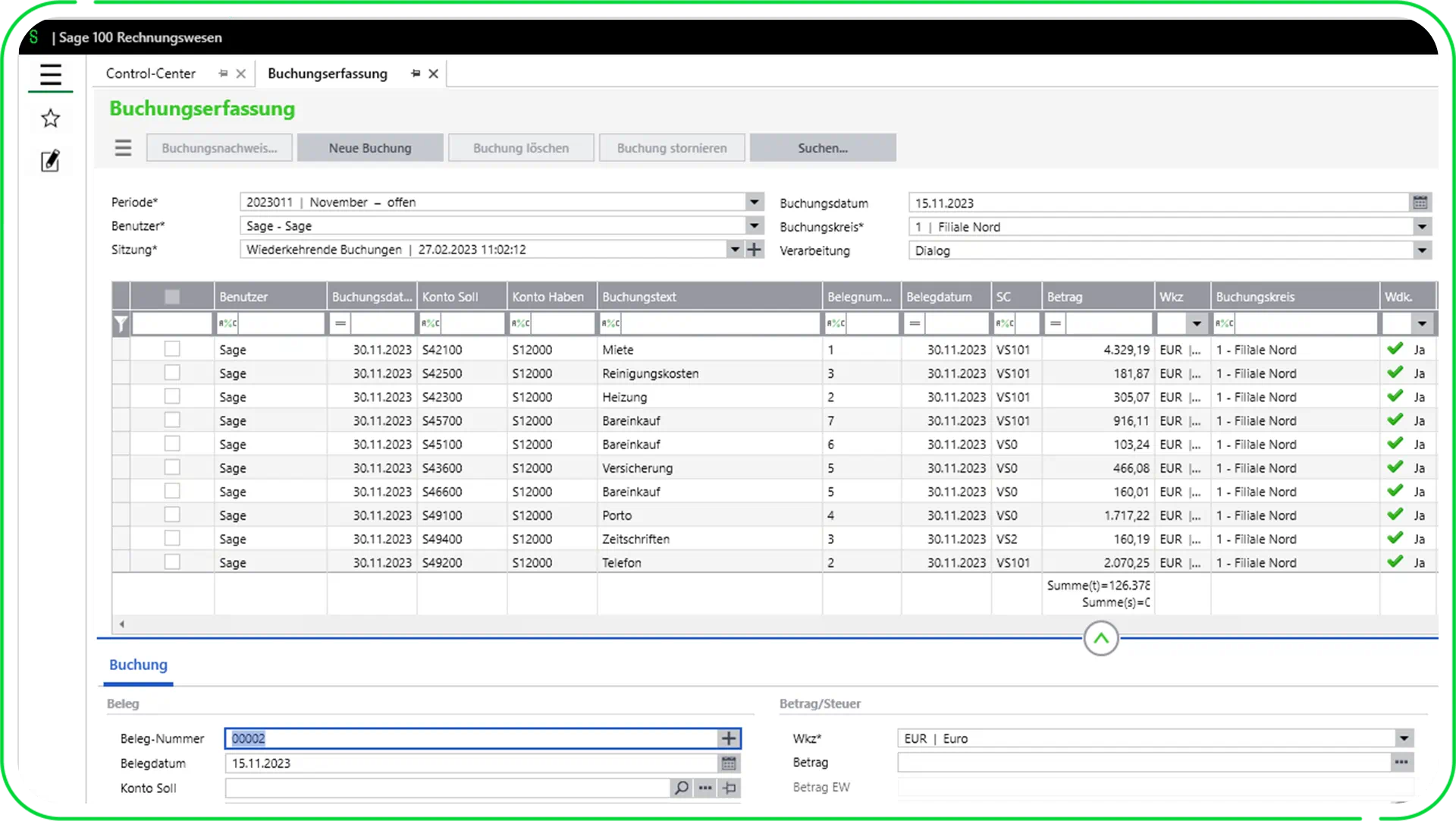Open the Buchungskreis Filiale Nord dropdown

1421,227
